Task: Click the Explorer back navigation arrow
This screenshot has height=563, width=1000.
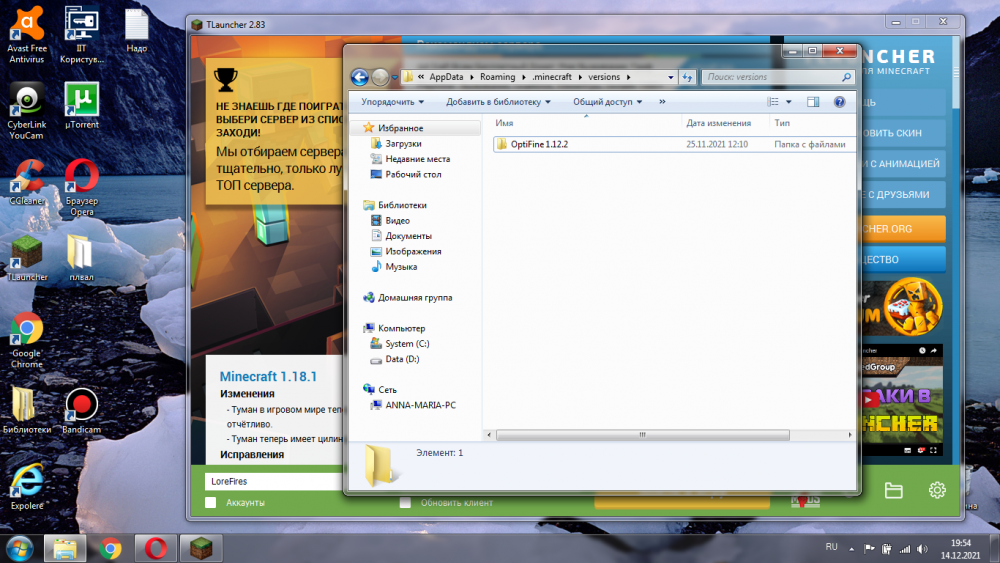Action: (x=360, y=77)
